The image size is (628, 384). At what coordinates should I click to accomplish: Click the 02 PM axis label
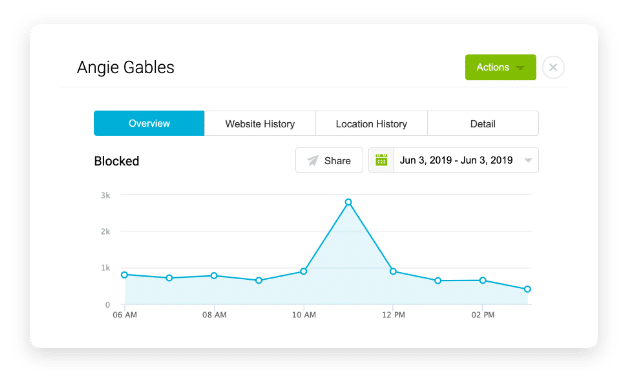point(483,315)
